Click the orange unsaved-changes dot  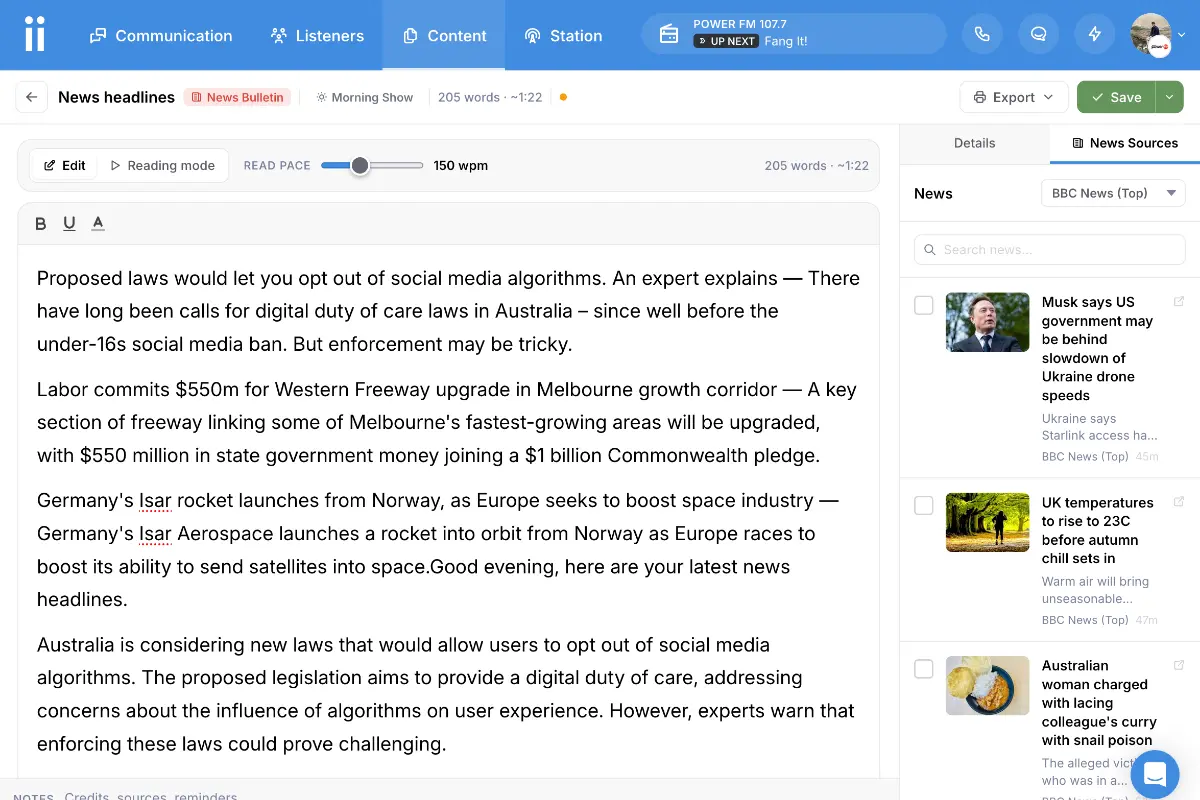[563, 97]
